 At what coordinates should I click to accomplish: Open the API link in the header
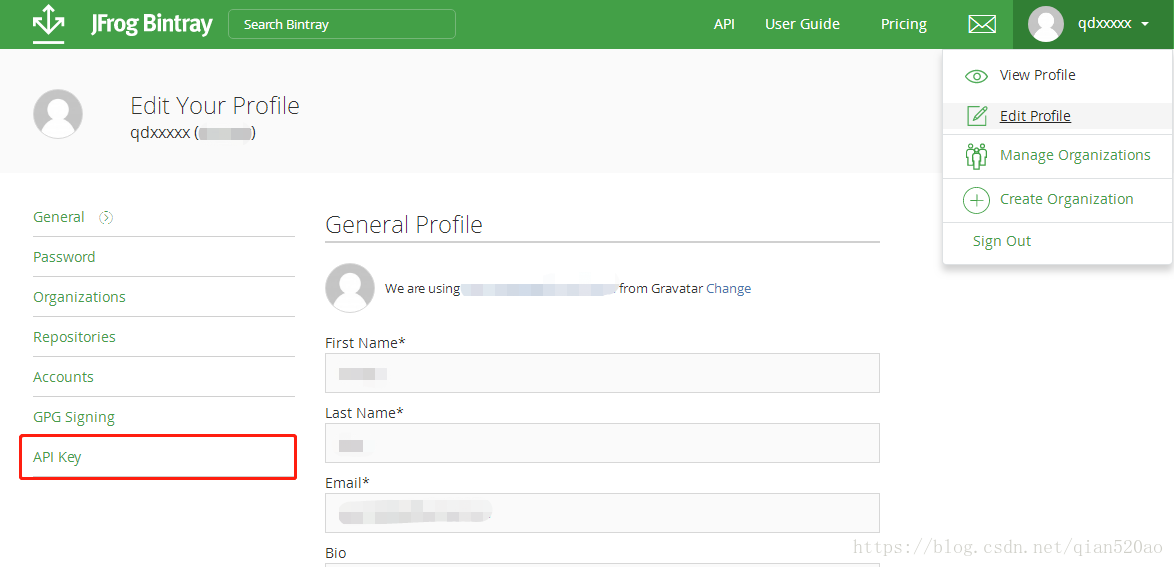click(724, 25)
